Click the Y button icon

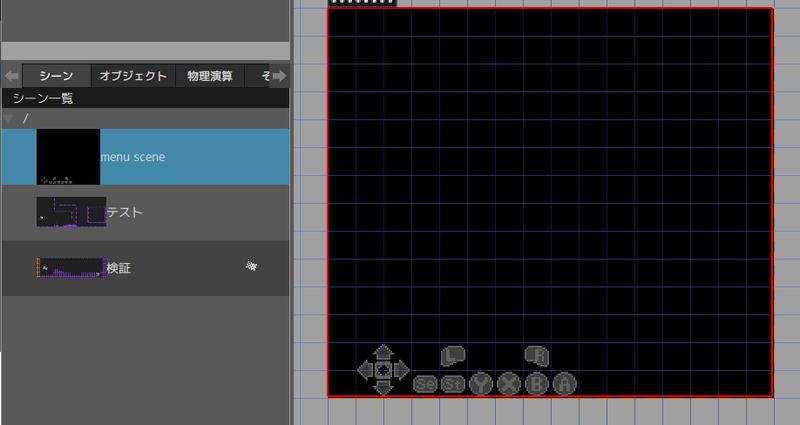[x=481, y=384]
